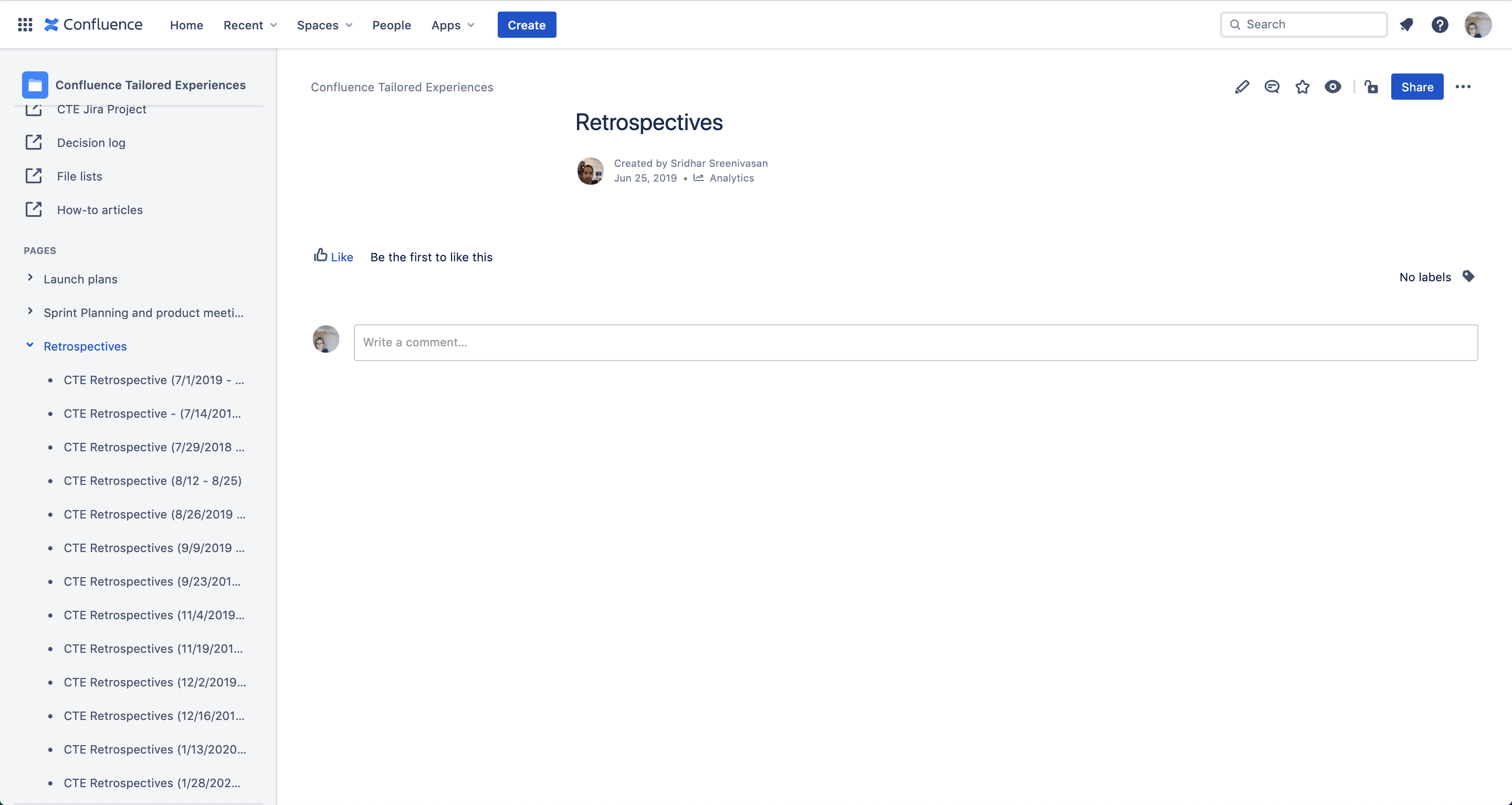Open the comment/feedback icon
The width and height of the screenshot is (1512, 805).
pos(1271,87)
